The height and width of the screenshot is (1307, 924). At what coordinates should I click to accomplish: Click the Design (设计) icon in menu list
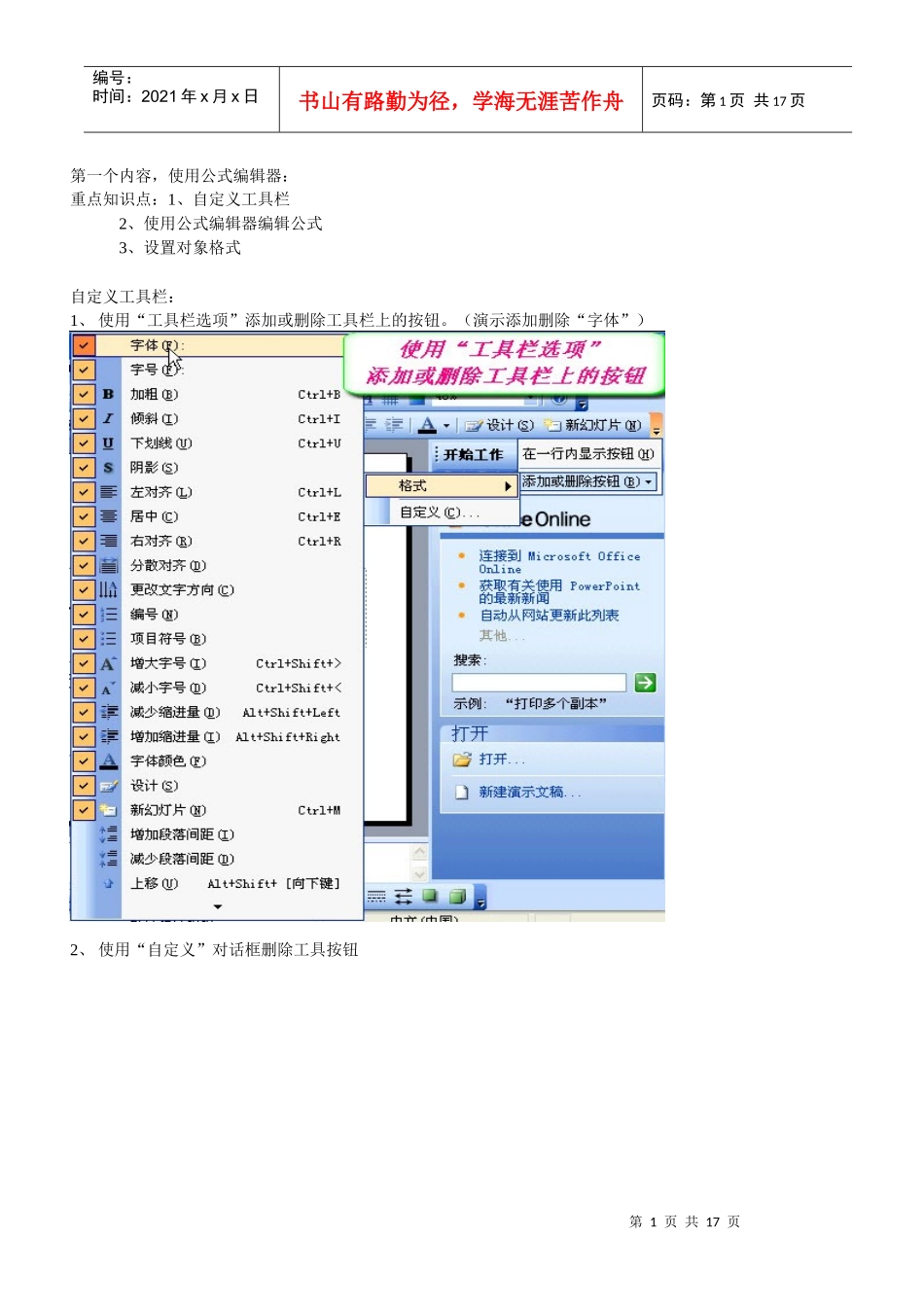[x=108, y=786]
